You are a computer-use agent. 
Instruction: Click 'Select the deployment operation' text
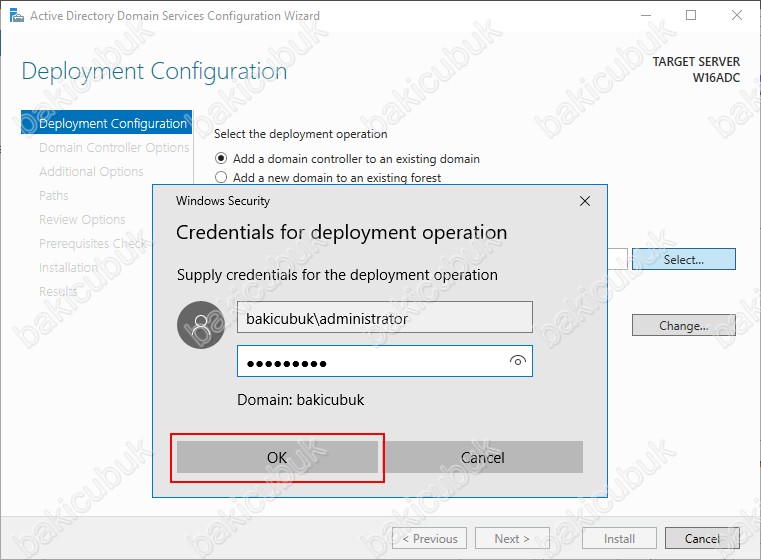coord(300,134)
